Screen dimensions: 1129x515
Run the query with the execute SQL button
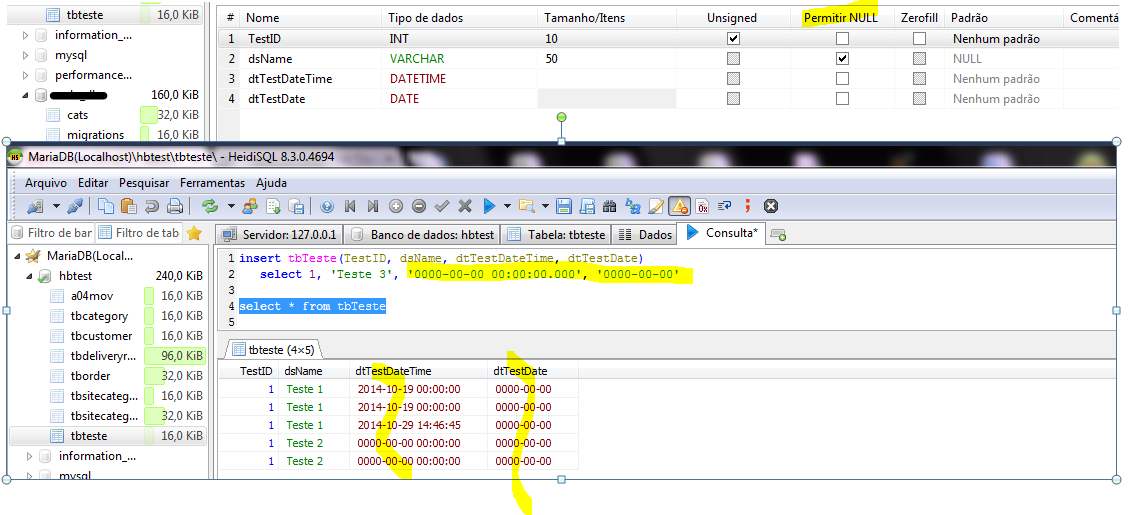(x=489, y=206)
